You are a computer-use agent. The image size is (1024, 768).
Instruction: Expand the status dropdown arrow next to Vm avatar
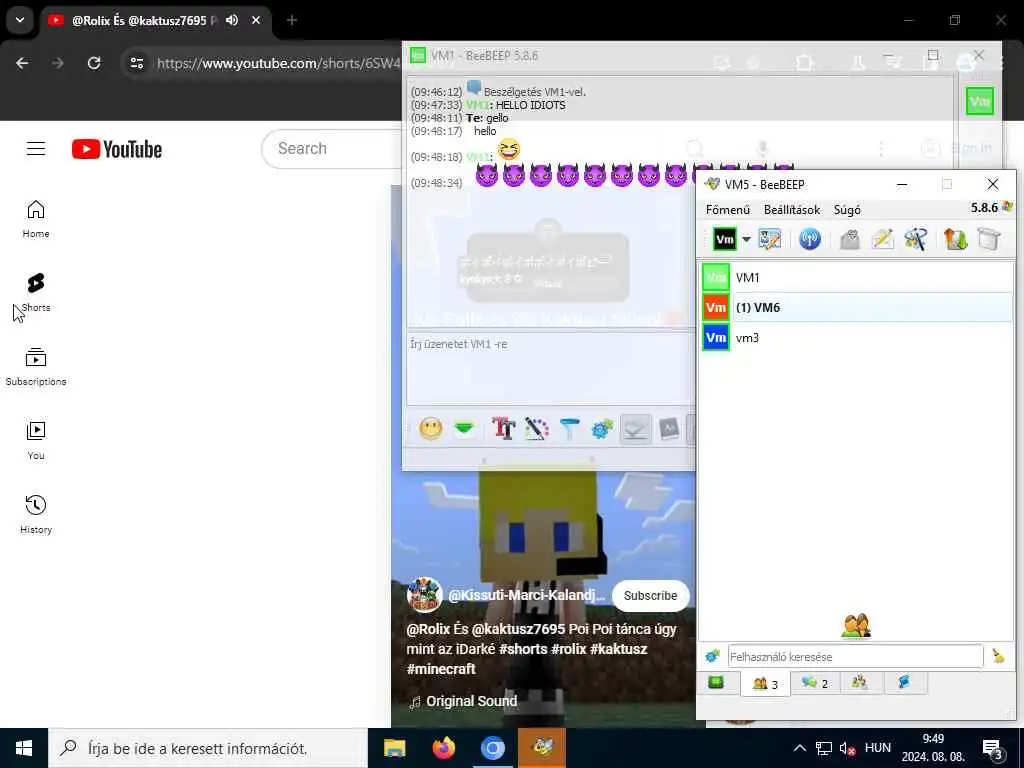(x=746, y=239)
